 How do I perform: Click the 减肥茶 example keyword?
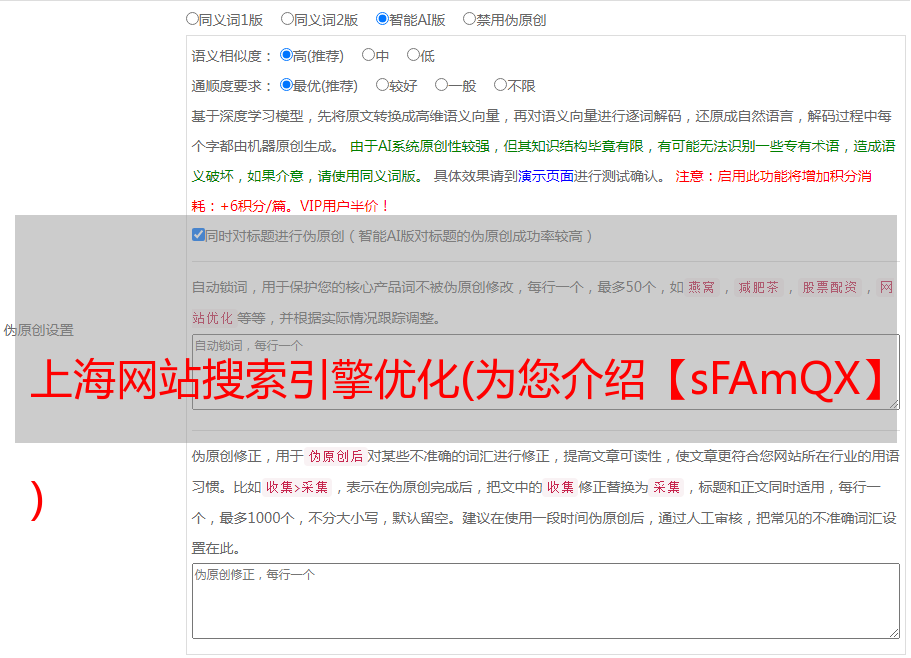[x=758, y=287]
